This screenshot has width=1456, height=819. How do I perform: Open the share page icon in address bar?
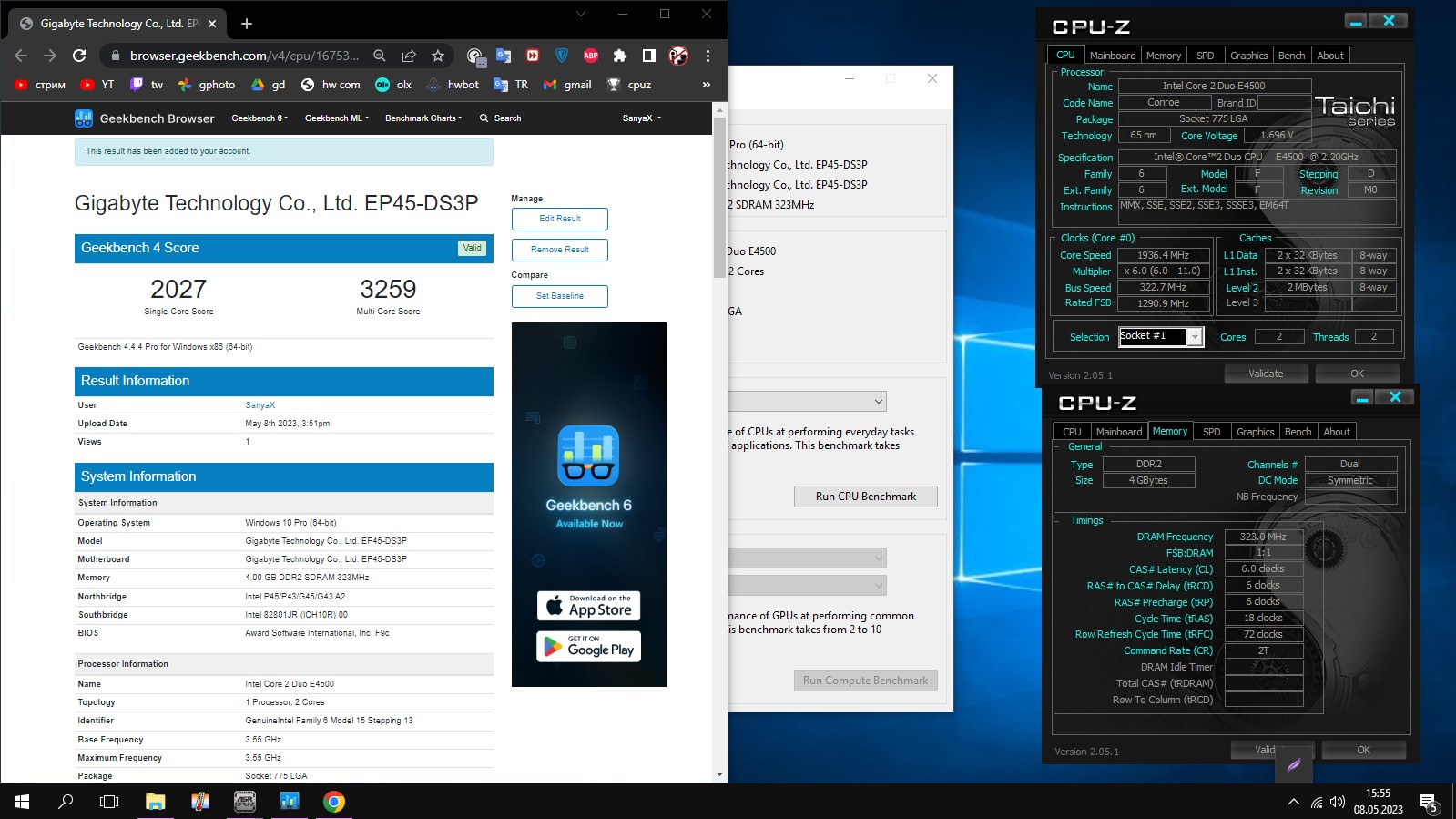click(x=409, y=56)
